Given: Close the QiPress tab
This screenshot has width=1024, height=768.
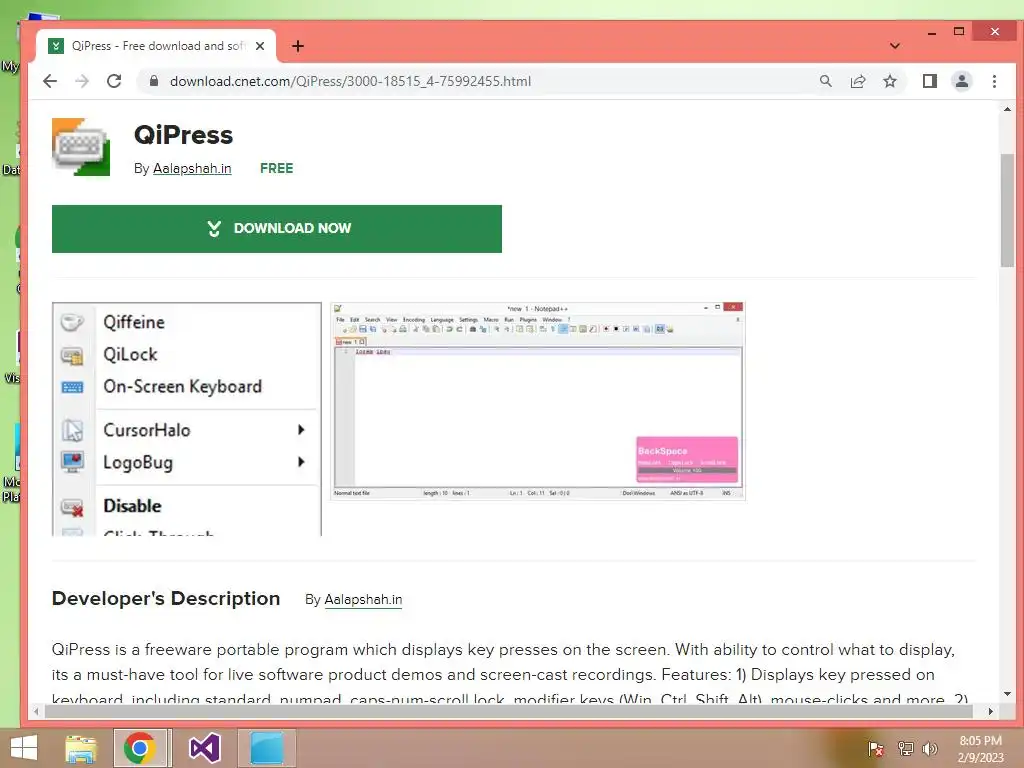Looking at the screenshot, I should pyautogui.click(x=260, y=46).
